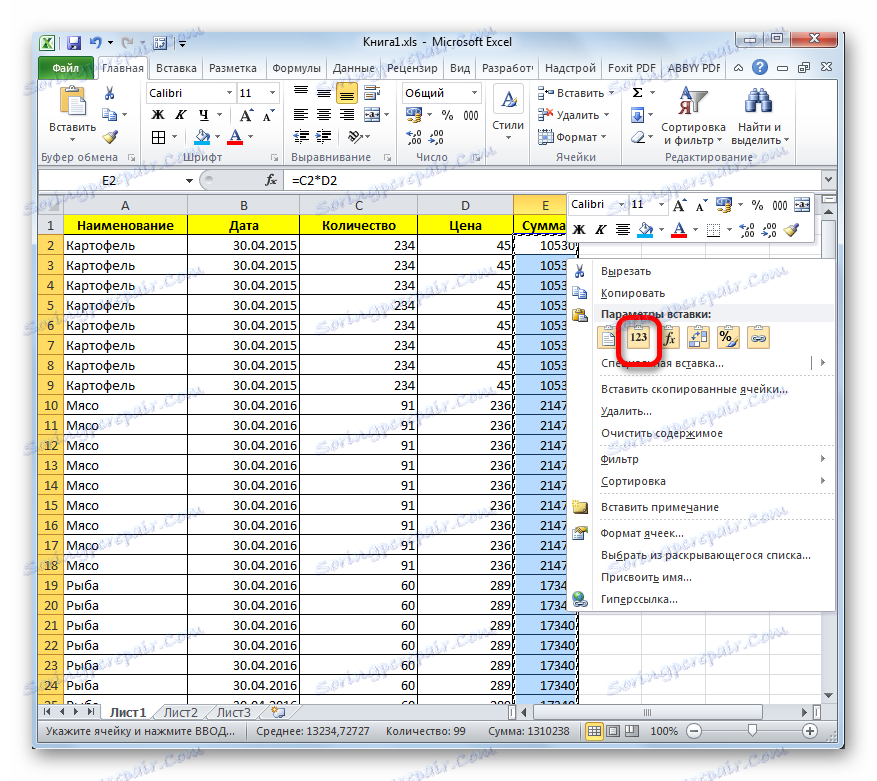Toggle bold formatting on the mini toolbar
Viewport: 877px width, 781px height.
click(578, 229)
